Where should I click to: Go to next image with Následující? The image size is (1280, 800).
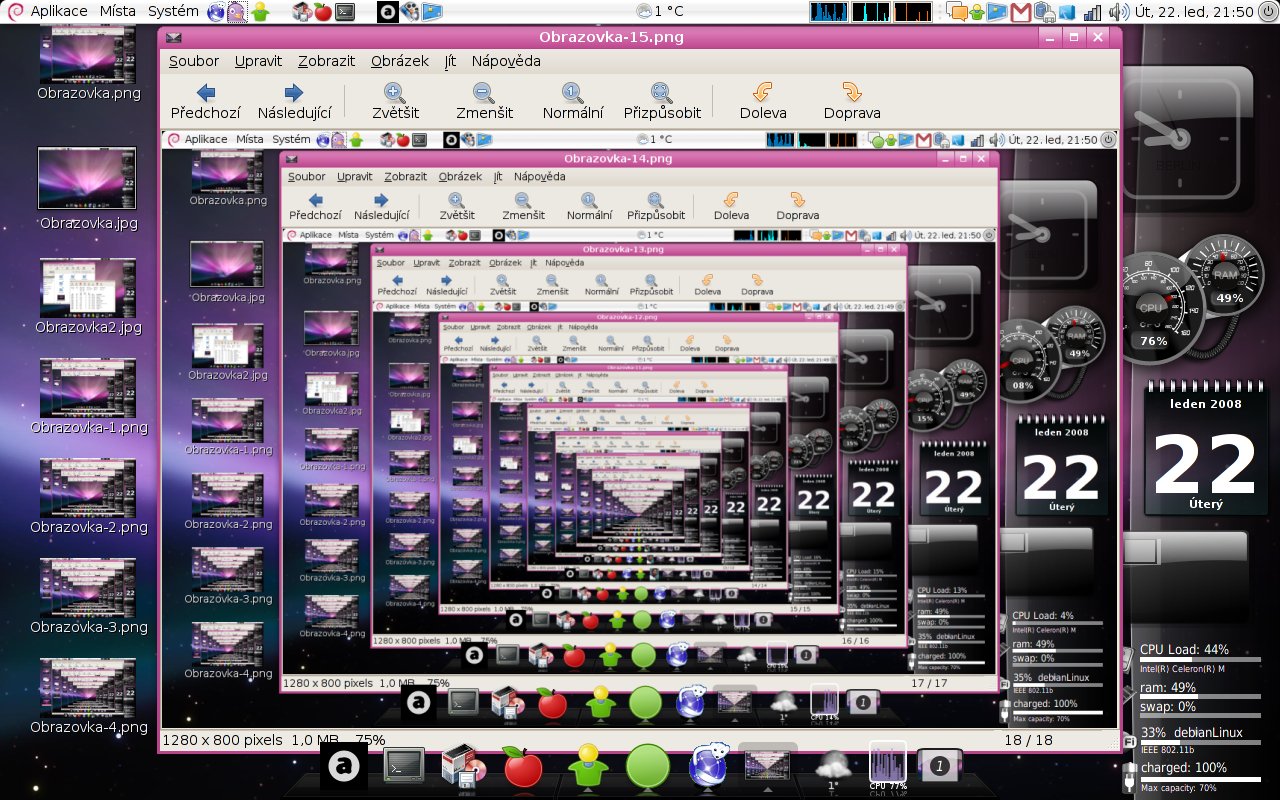click(294, 101)
